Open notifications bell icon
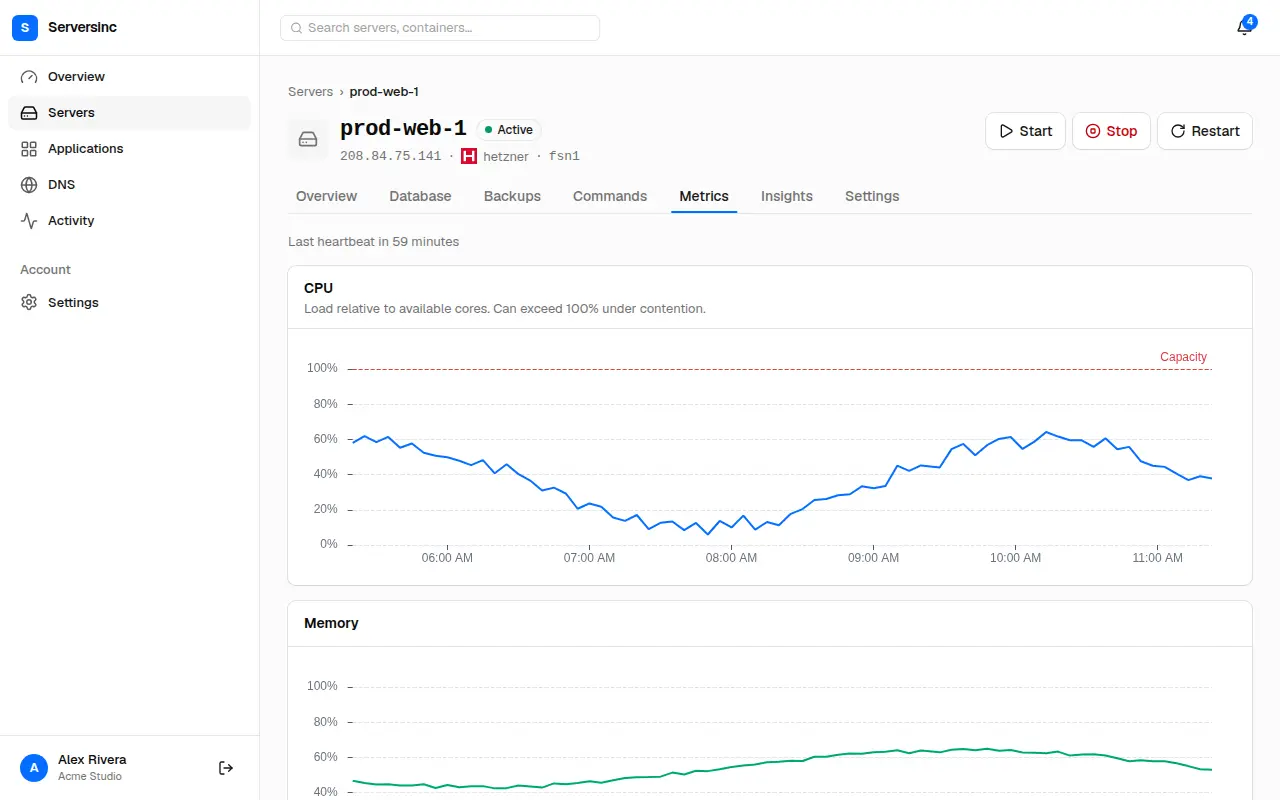This screenshot has height=800, width=1280. [x=1244, y=28]
